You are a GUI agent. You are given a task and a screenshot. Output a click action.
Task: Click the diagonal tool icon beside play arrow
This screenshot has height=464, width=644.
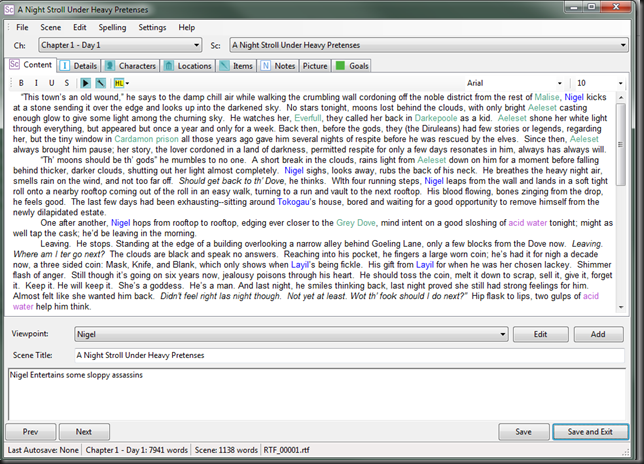pyautogui.click(x=101, y=83)
